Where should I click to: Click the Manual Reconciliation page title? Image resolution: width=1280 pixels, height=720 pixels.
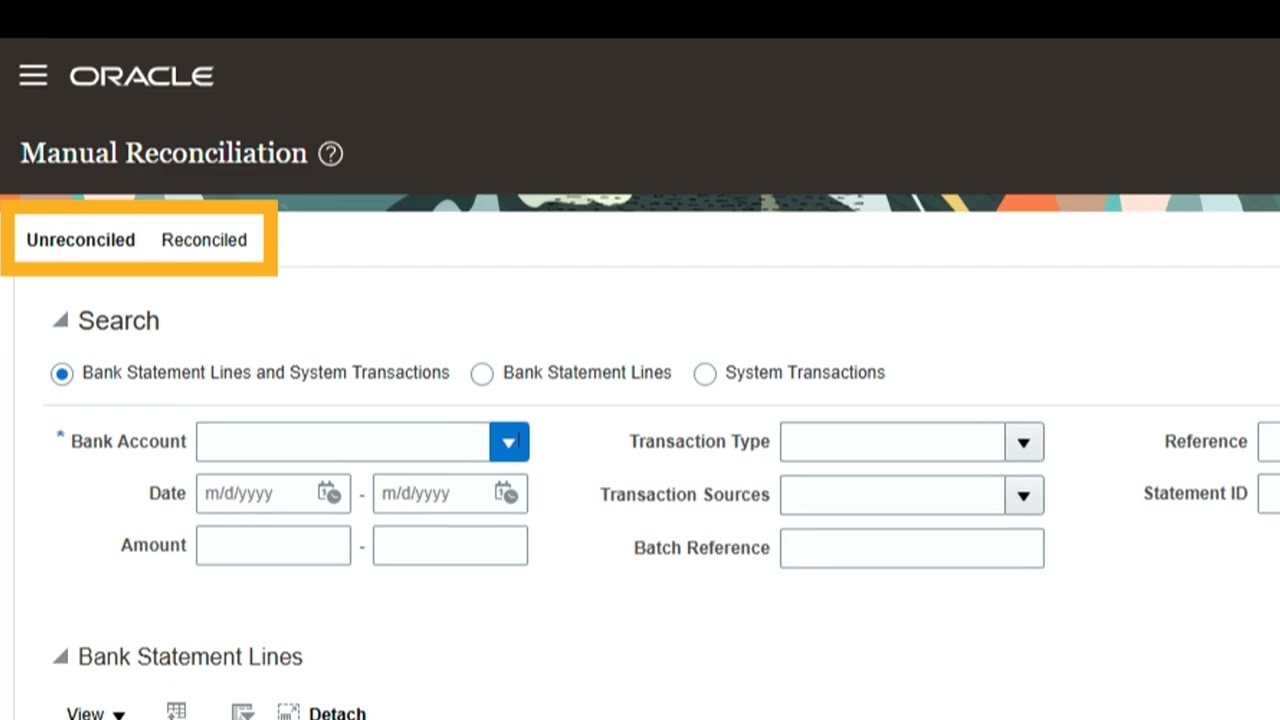tap(164, 153)
